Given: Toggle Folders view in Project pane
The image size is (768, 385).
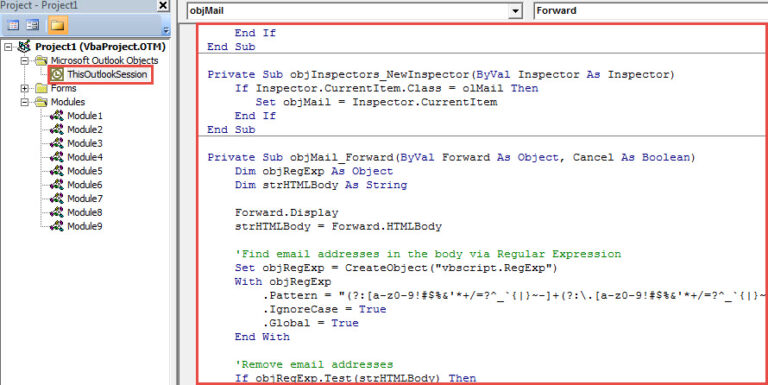Looking at the screenshot, I should tap(57, 25).
